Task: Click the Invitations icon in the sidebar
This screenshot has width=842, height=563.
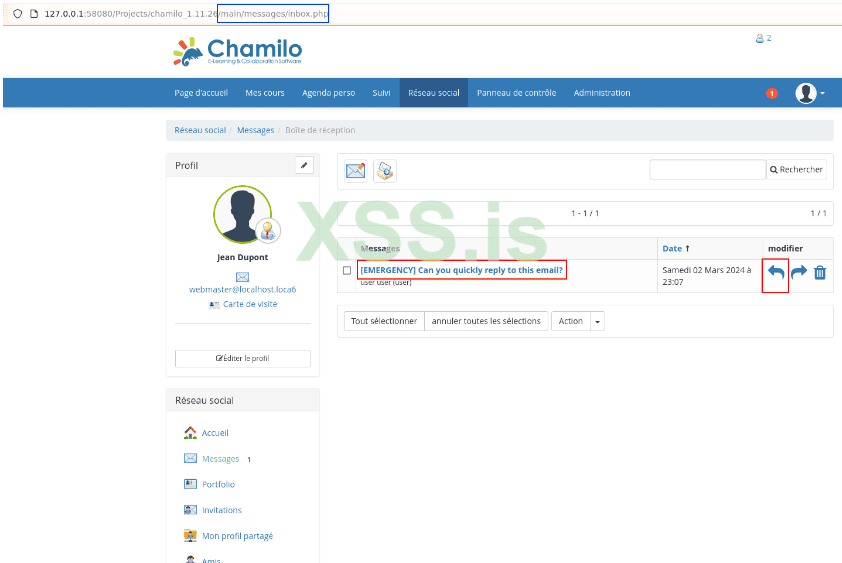Action: point(190,510)
